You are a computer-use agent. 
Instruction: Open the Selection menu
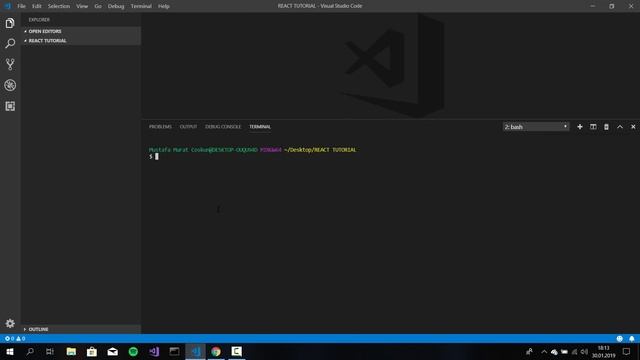tap(59, 6)
